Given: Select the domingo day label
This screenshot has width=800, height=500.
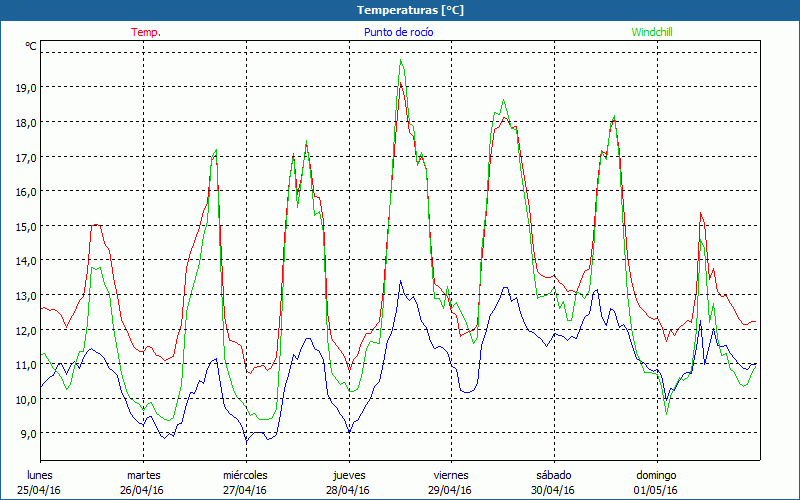Looking at the screenshot, I should point(656,475).
